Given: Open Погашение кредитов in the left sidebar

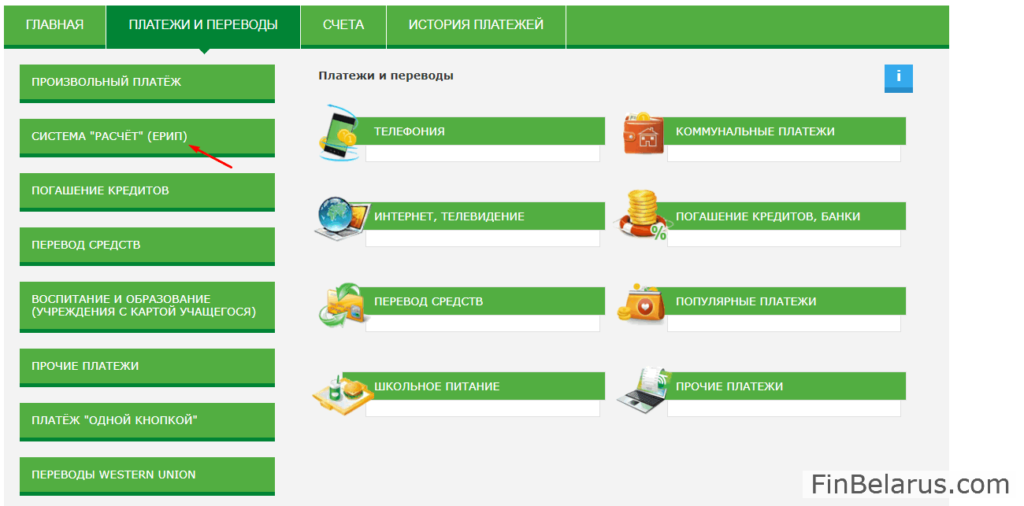Looking at the screenshot, I should pos(146,190).
